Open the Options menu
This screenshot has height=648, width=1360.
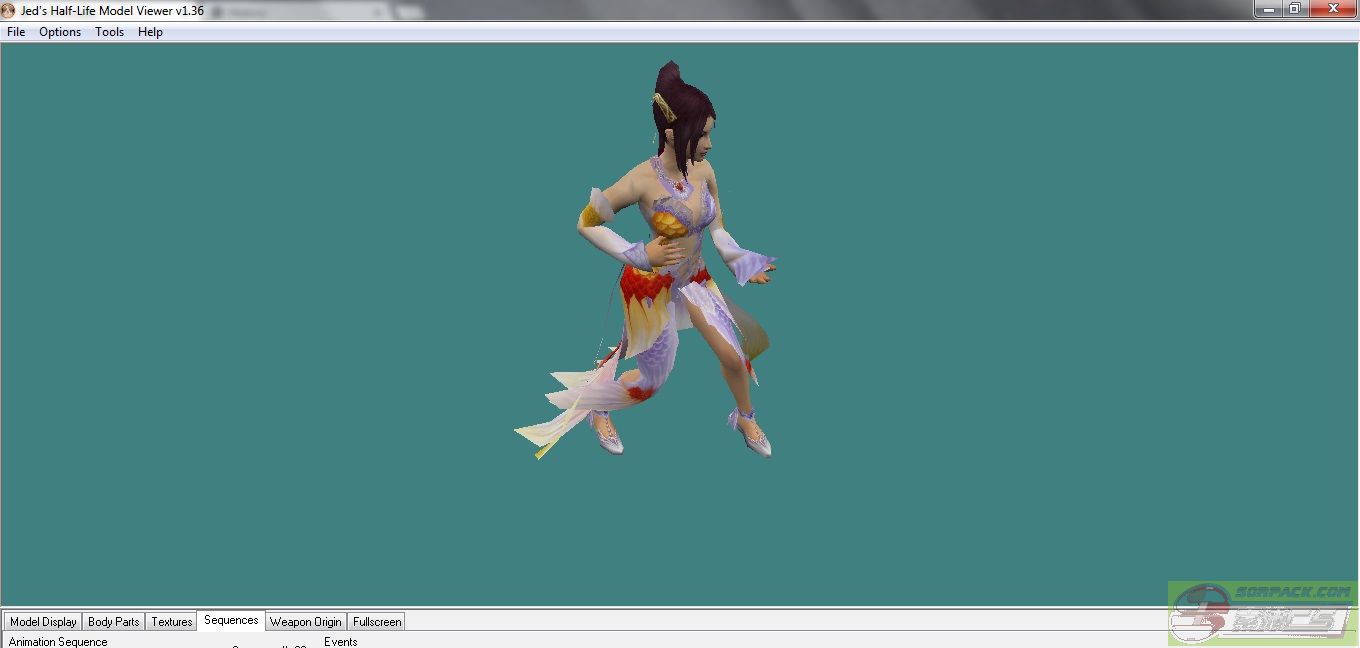pyautogui.click(x=60, y=32)
